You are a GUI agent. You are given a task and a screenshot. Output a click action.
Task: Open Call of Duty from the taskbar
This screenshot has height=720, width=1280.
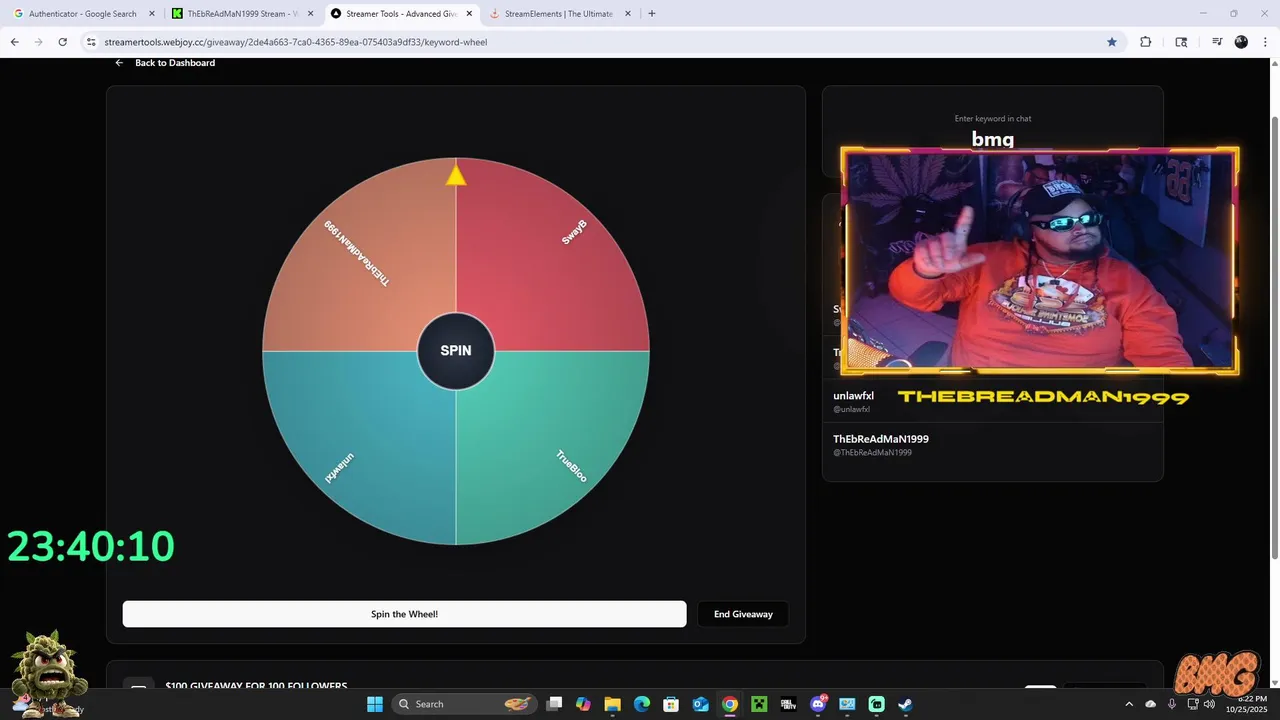789,704
